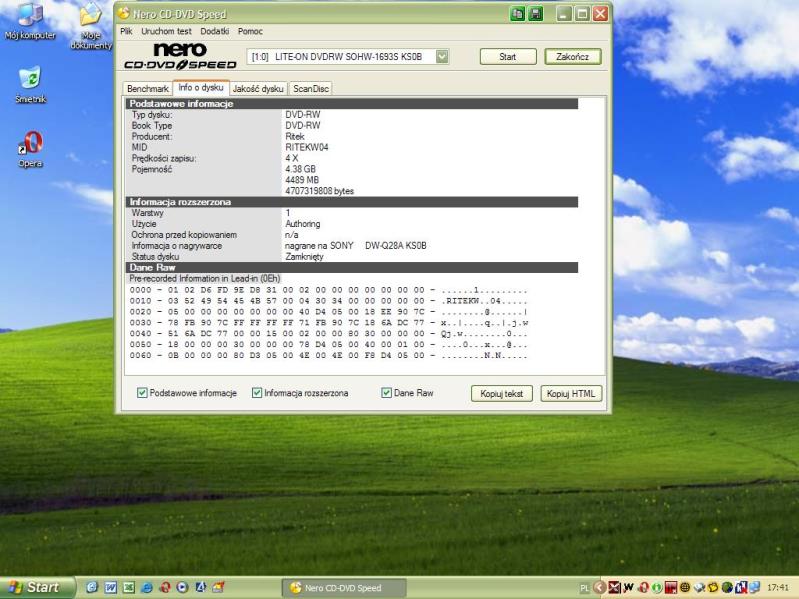Viewport: 799px width, 599px height.
Task: Click the save floppy icon in title bar
Action: [x=536, y=14]
